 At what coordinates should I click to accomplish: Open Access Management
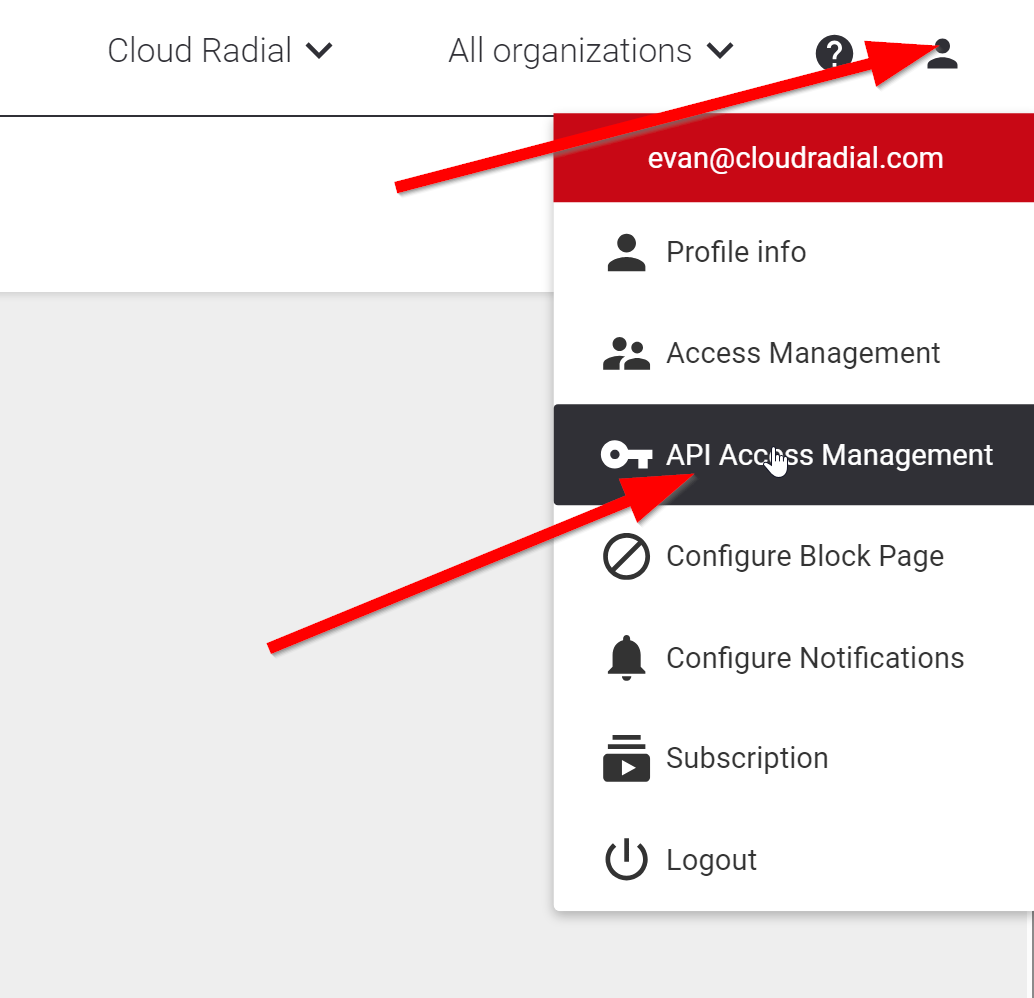(803, 353)
